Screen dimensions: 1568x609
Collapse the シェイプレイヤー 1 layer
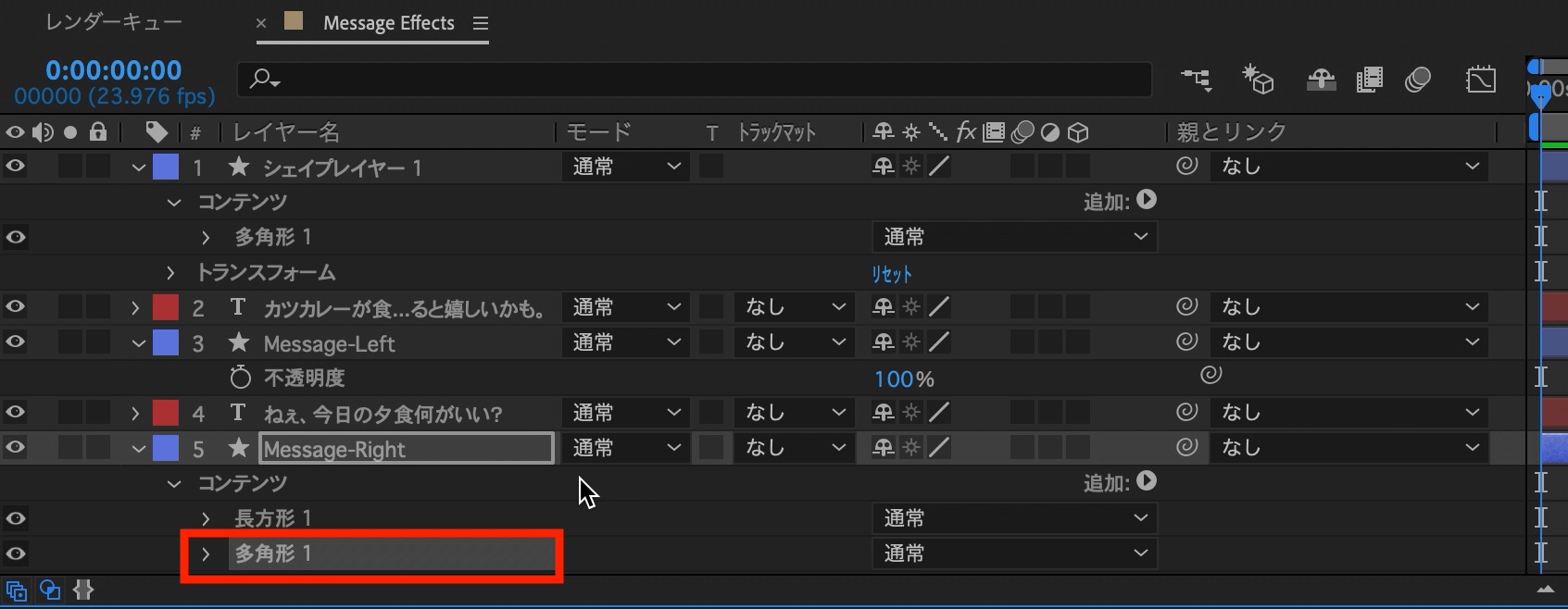[x=139, y=168]
